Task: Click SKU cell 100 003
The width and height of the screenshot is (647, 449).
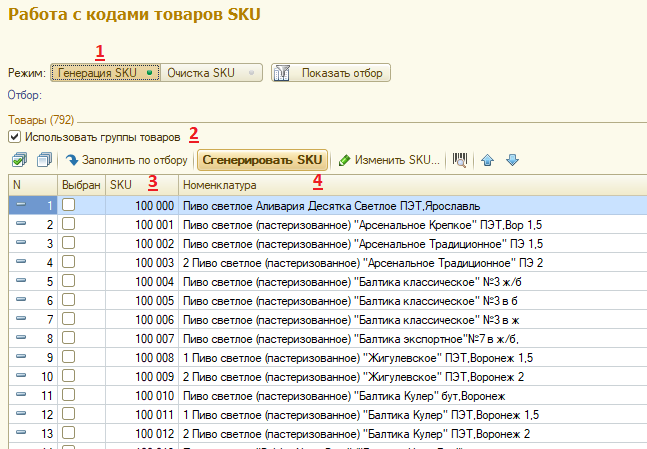Action: click(142, 262)
